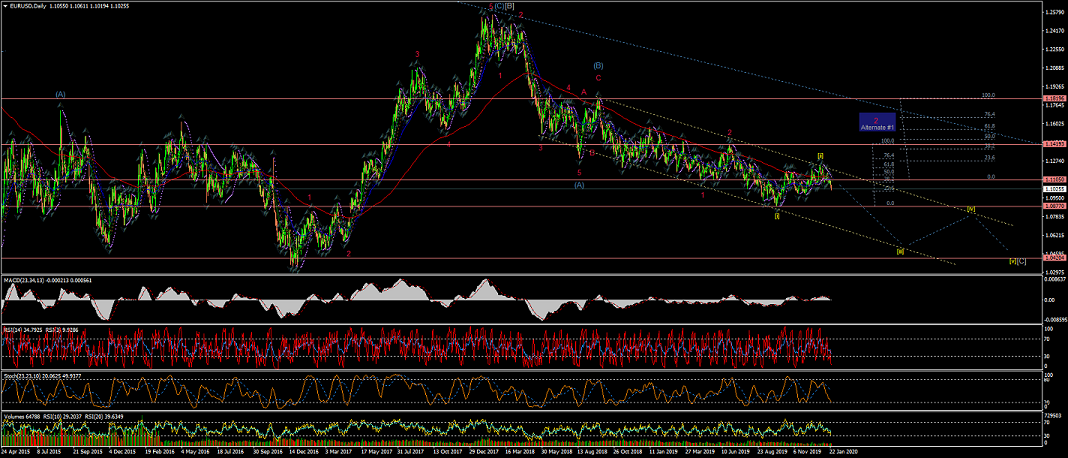1068x458 pixels.
Task: Click the 61.8 label of upper Fibonacci retracement
Action: [x=990, y=125]
